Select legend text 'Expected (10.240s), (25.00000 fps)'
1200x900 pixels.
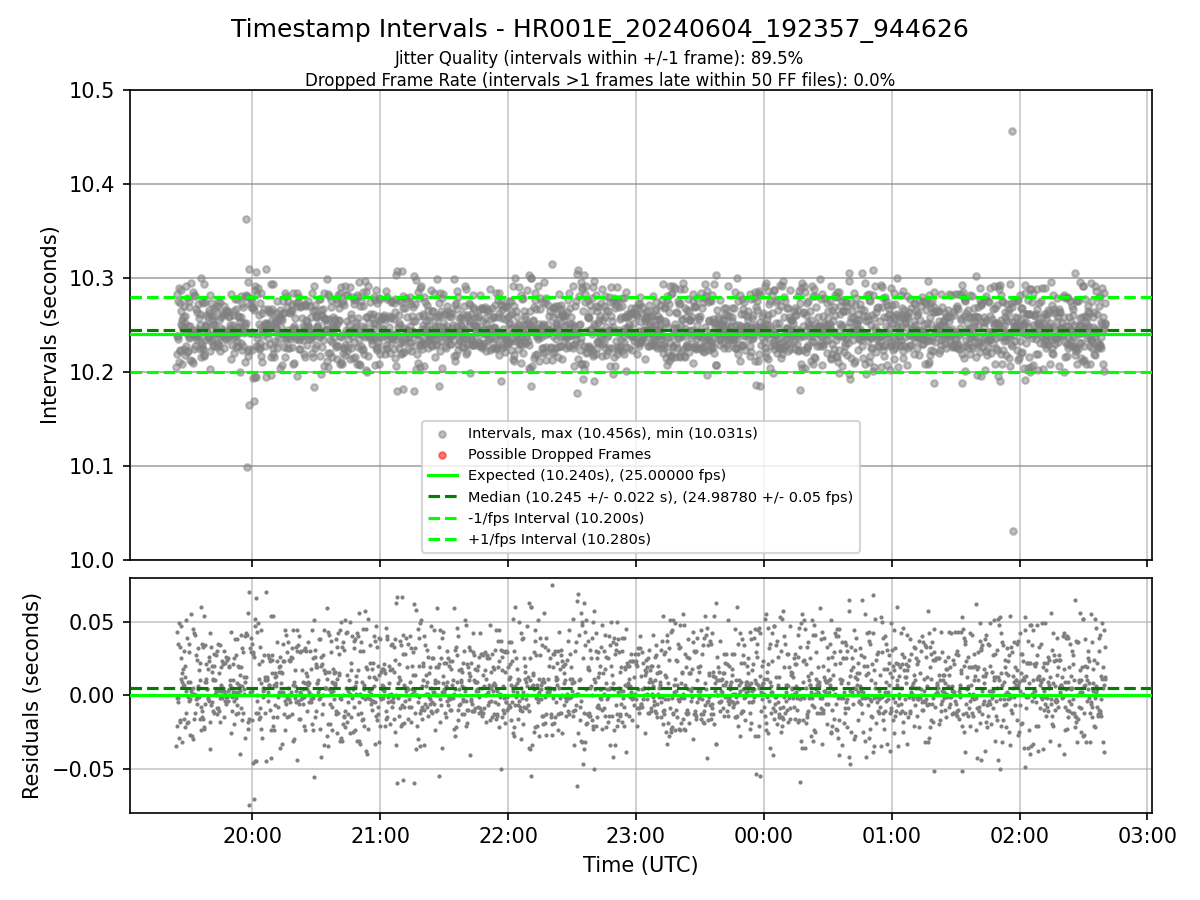click(x=597, y=476)
